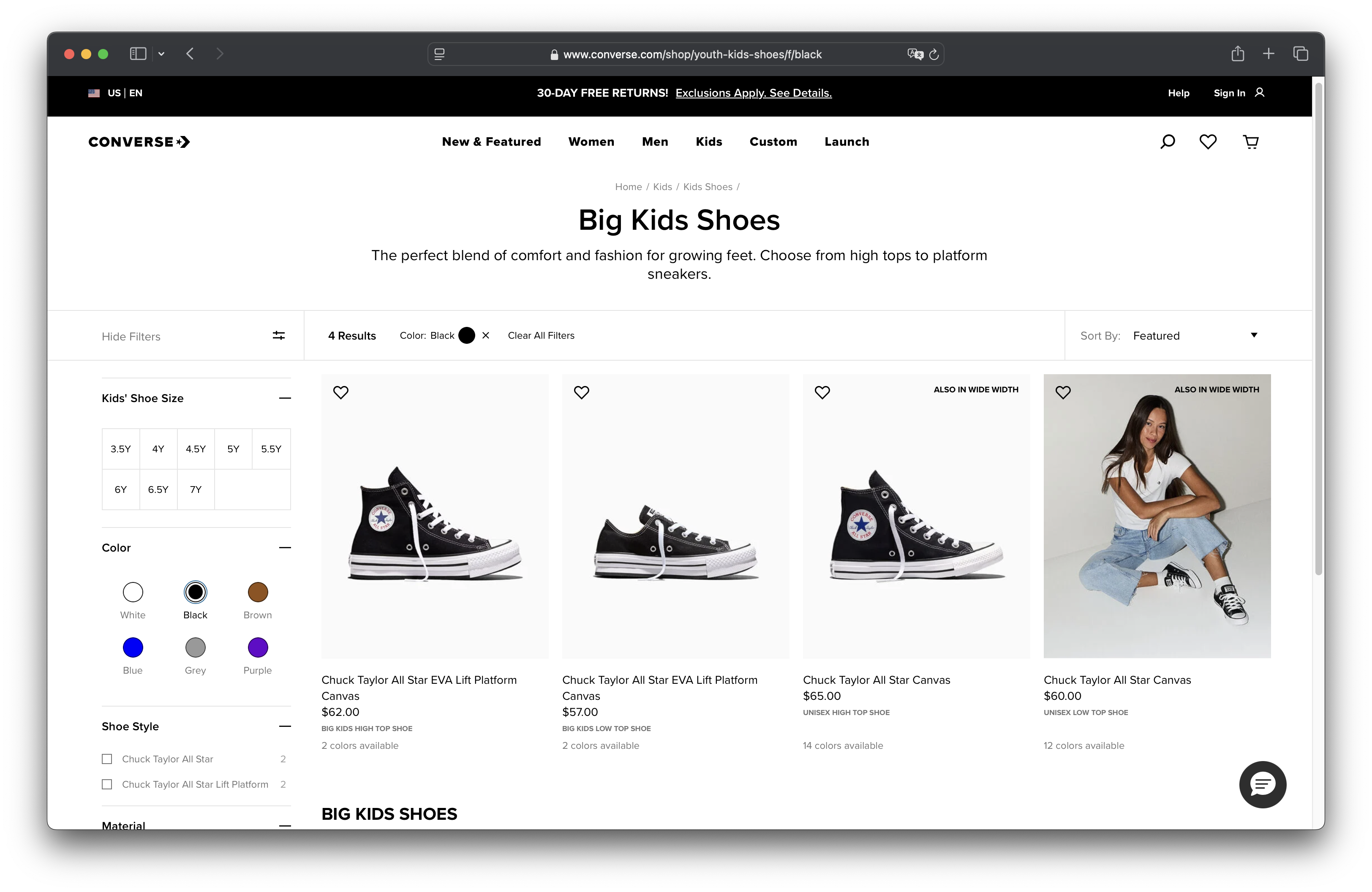Deselect the Black color swatch
The height and width of the screenshot is (892, 1372).
point(196,592)
